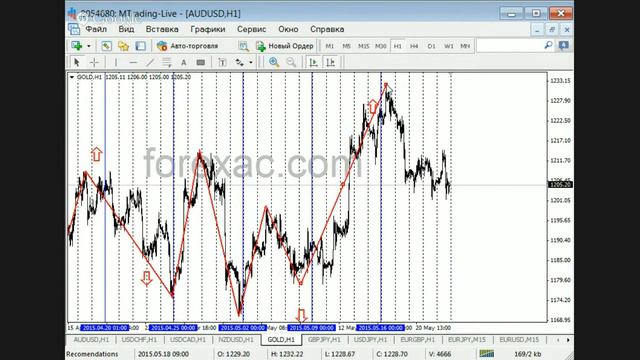This screenshot has width=640, height=360.
Task: Toggle the Авто-торговля button
Action: (188, 46)
